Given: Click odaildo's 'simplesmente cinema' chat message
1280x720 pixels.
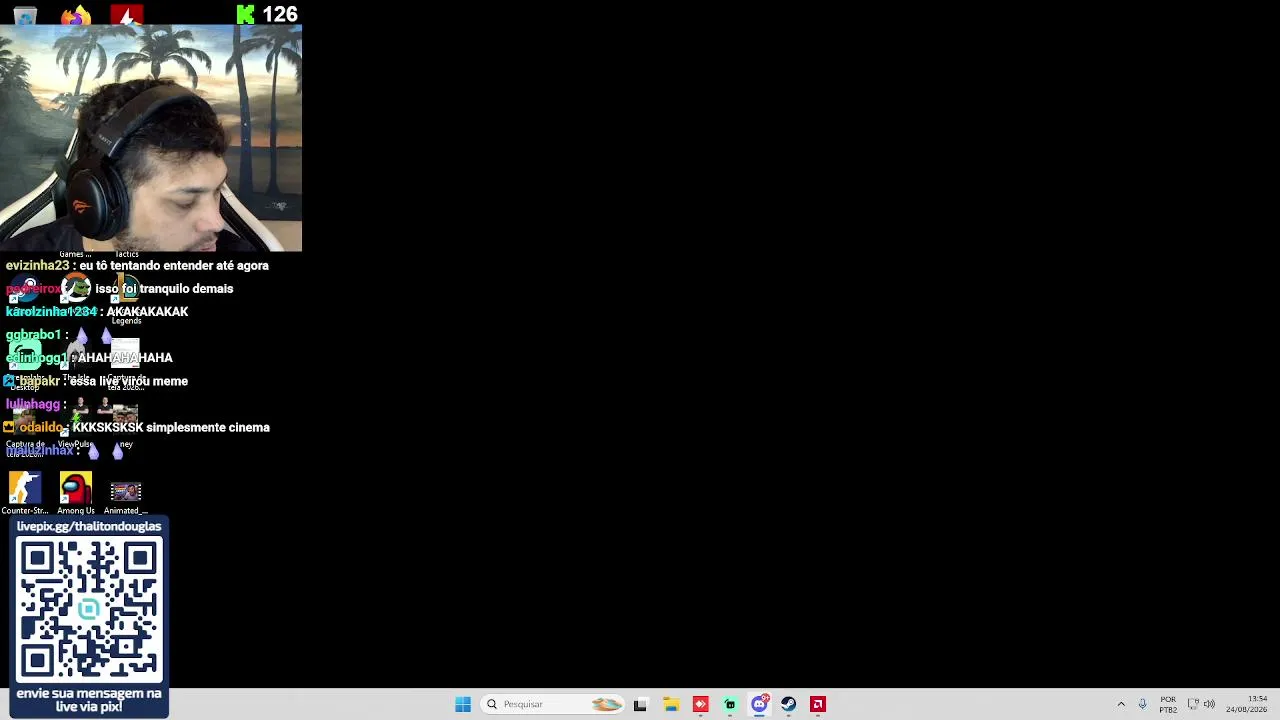Looking at the screenshot, I should point(137,427).
